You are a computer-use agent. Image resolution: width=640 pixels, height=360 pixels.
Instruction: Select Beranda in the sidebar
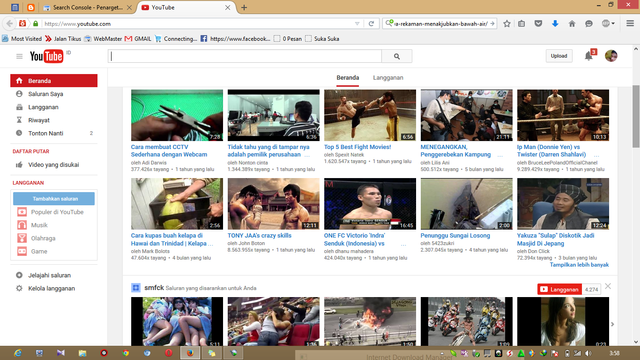[54, 80]
